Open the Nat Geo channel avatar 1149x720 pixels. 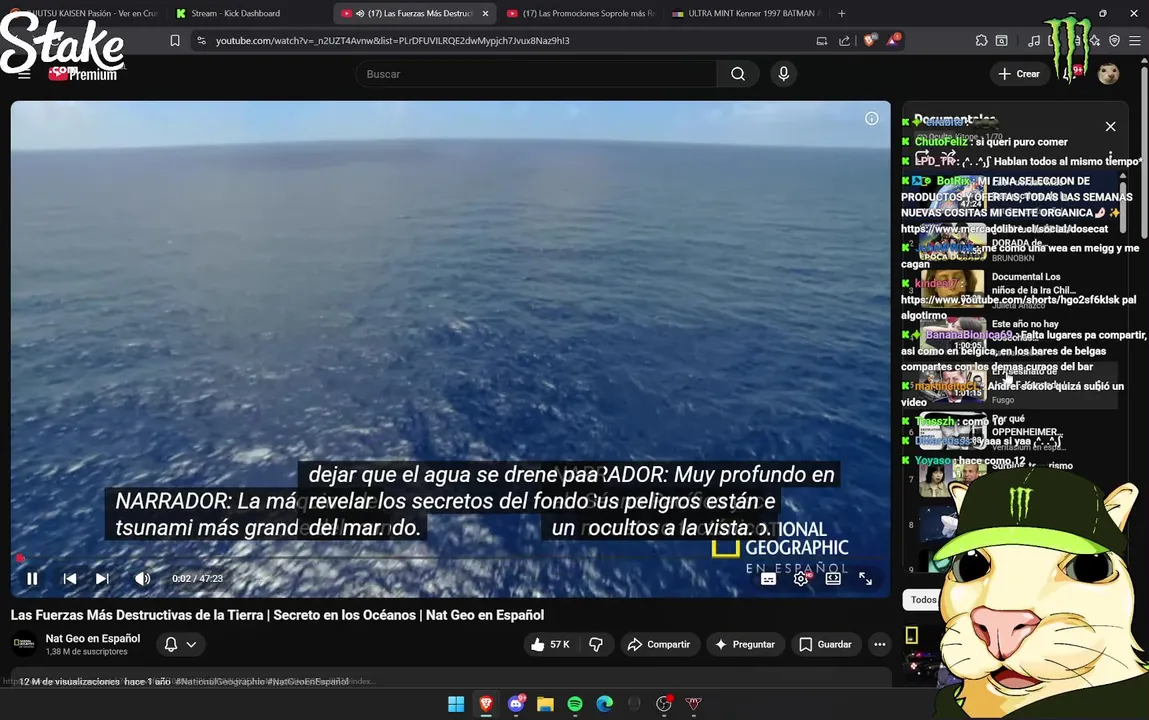pyautogui.click(x=24, y=643)
